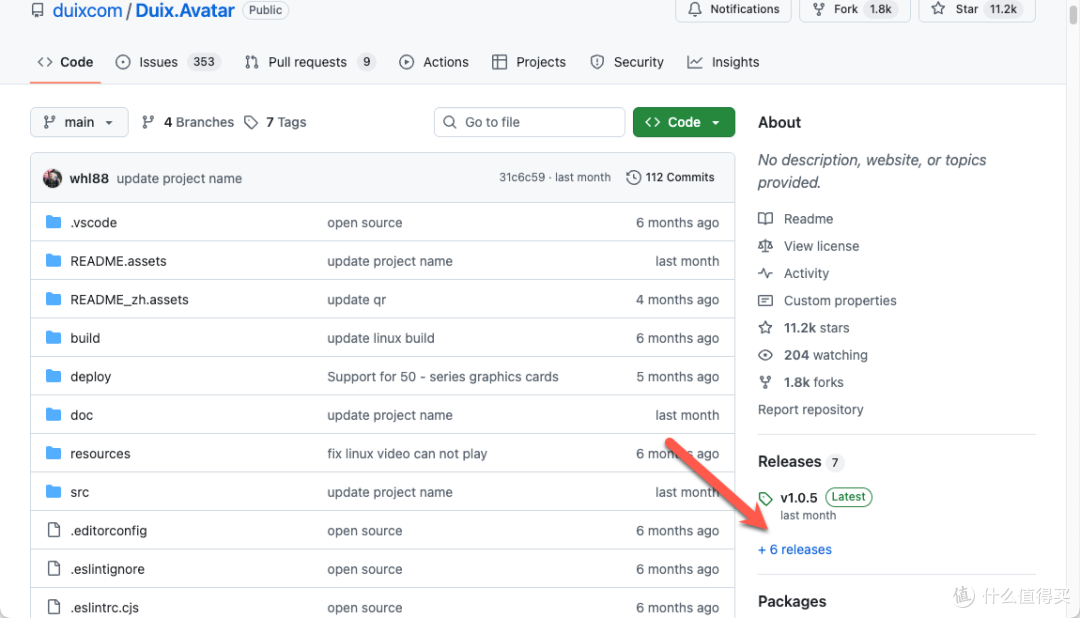1080x618 pixels.
Task: Click the scale icon beside View license
Action: pyautogui.click(x=765, y=246)
